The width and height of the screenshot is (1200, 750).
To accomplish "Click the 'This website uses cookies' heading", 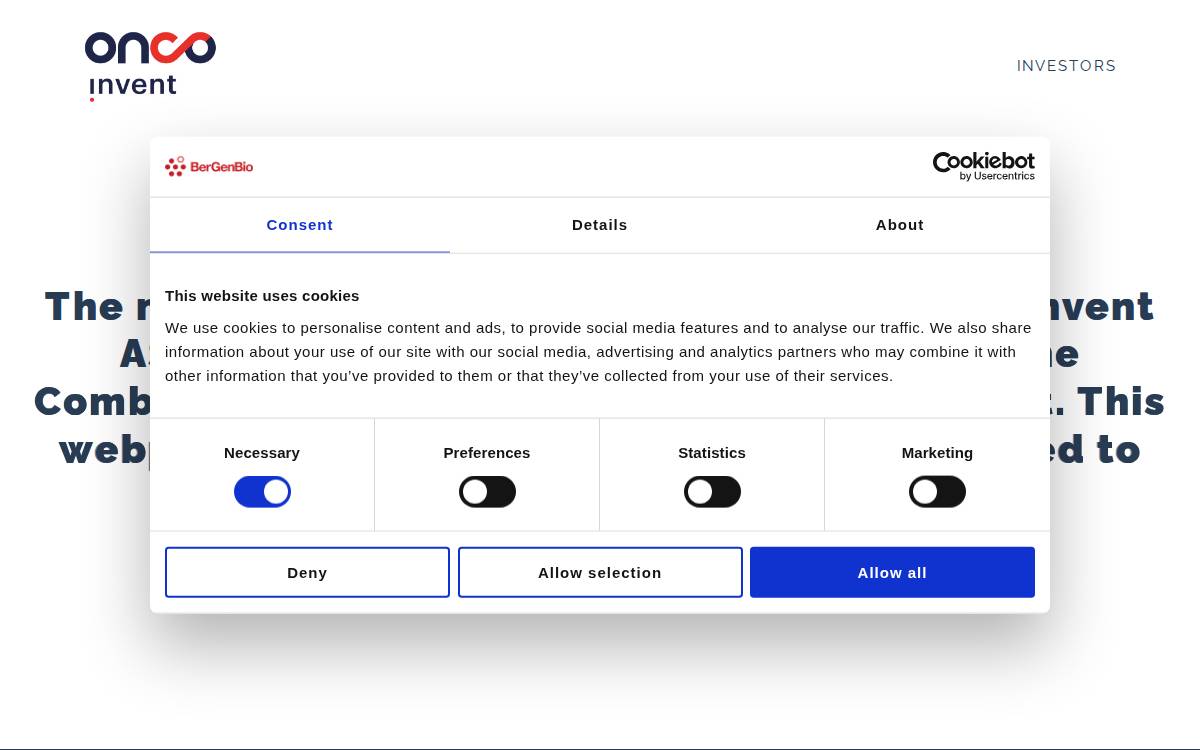I will [x=262, y=296].
